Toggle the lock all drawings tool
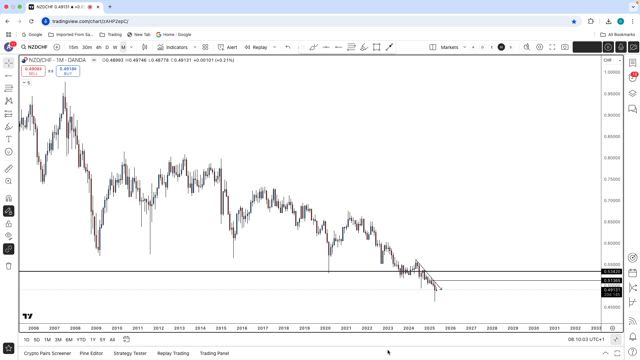The image size is (640, 360). point(9,224)
